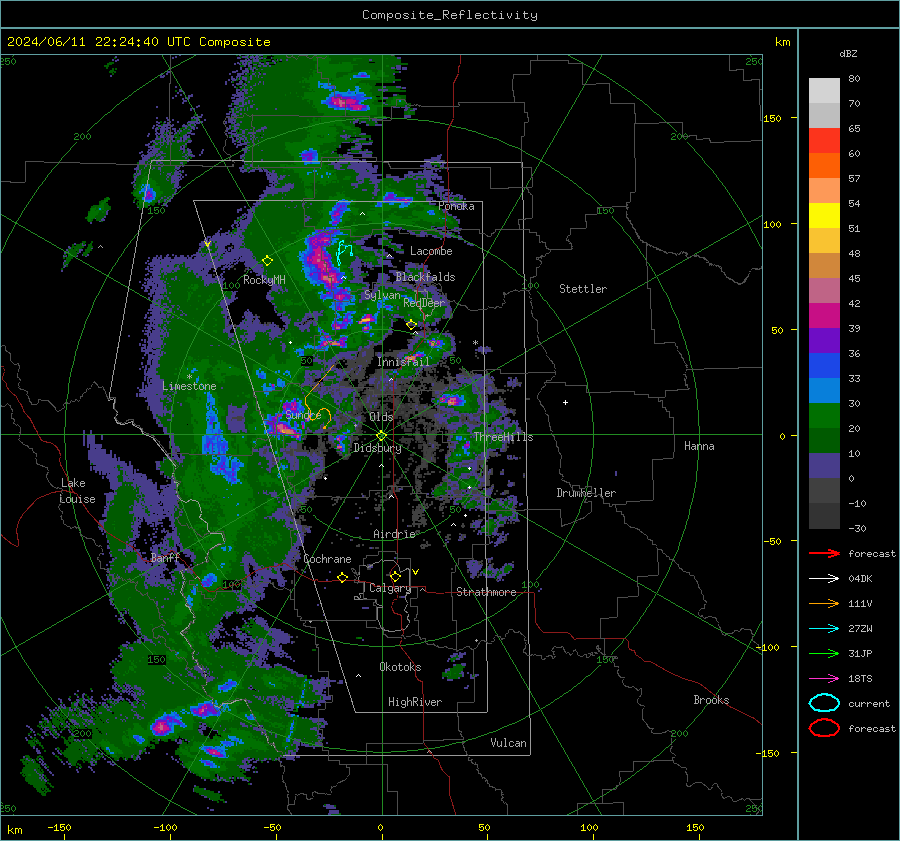Click the Didsbury town label
The image size is (900, 841).
(378, 448)
